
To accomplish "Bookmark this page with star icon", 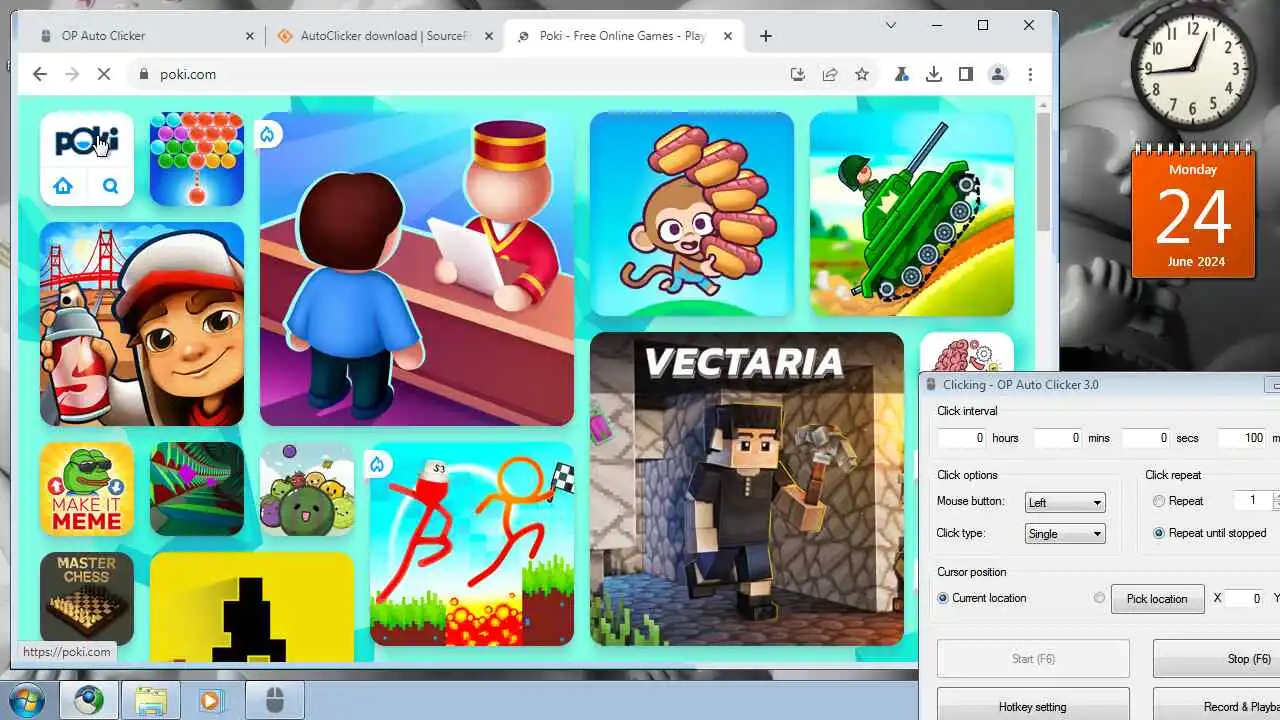I will point(862,74).
